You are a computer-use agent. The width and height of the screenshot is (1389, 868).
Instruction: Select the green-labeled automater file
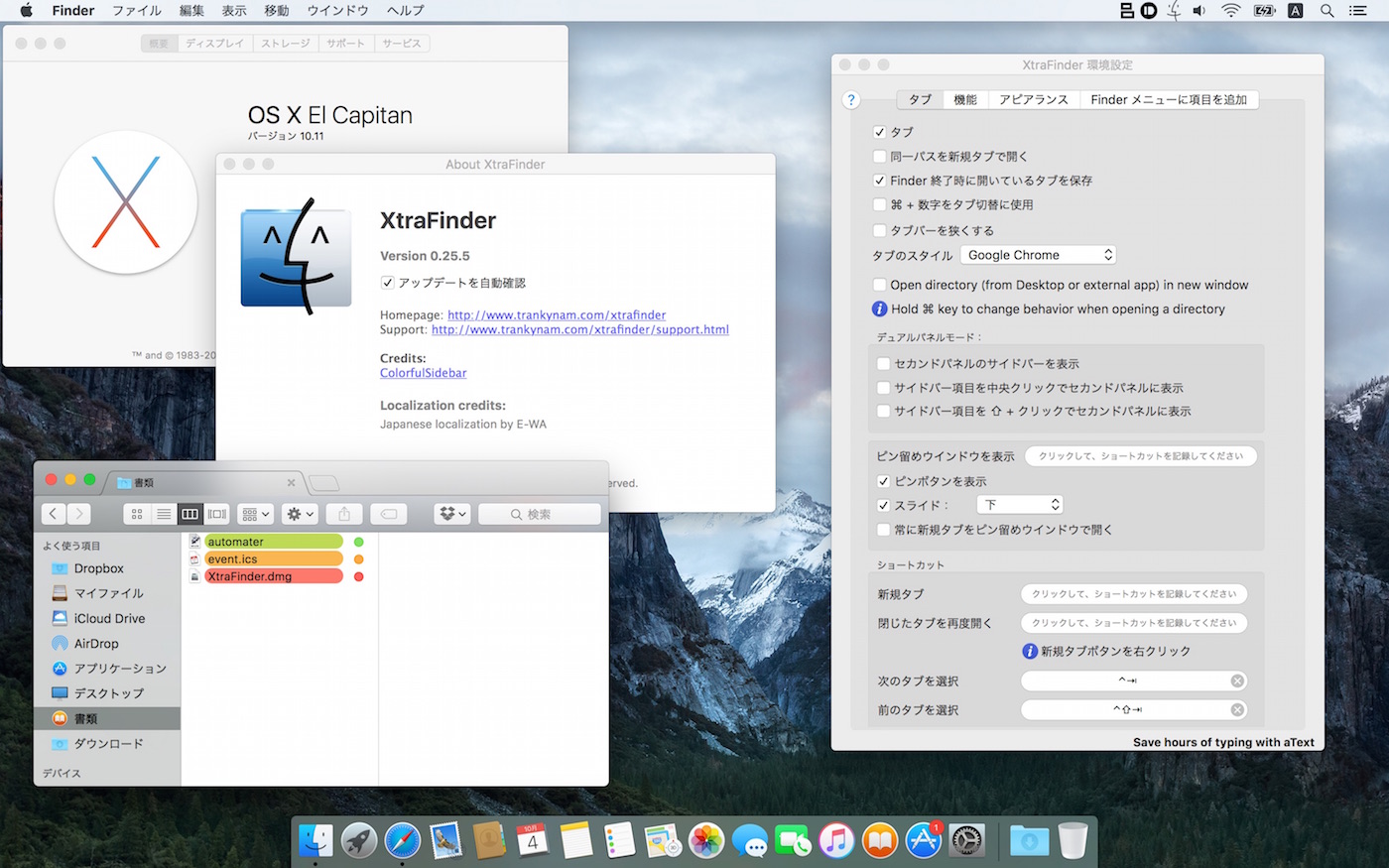tap(274, 542)
